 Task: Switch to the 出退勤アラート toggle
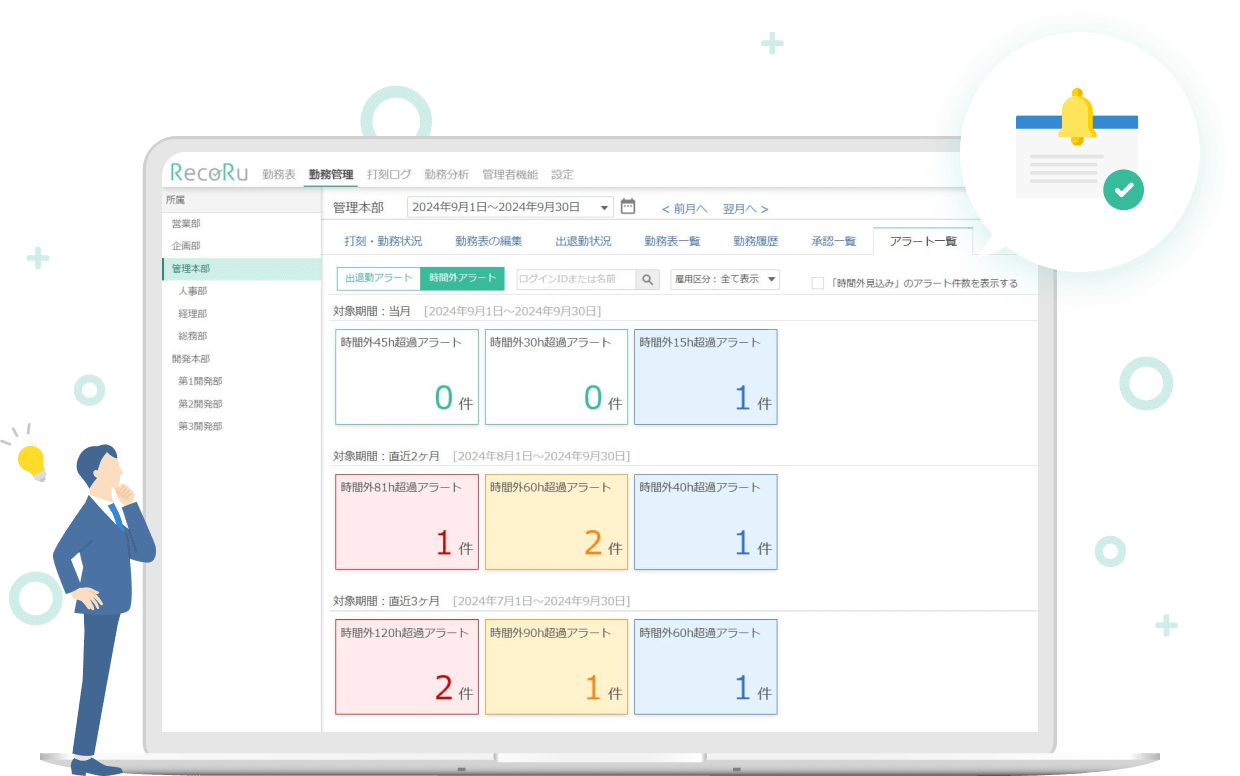pos(379,278)
